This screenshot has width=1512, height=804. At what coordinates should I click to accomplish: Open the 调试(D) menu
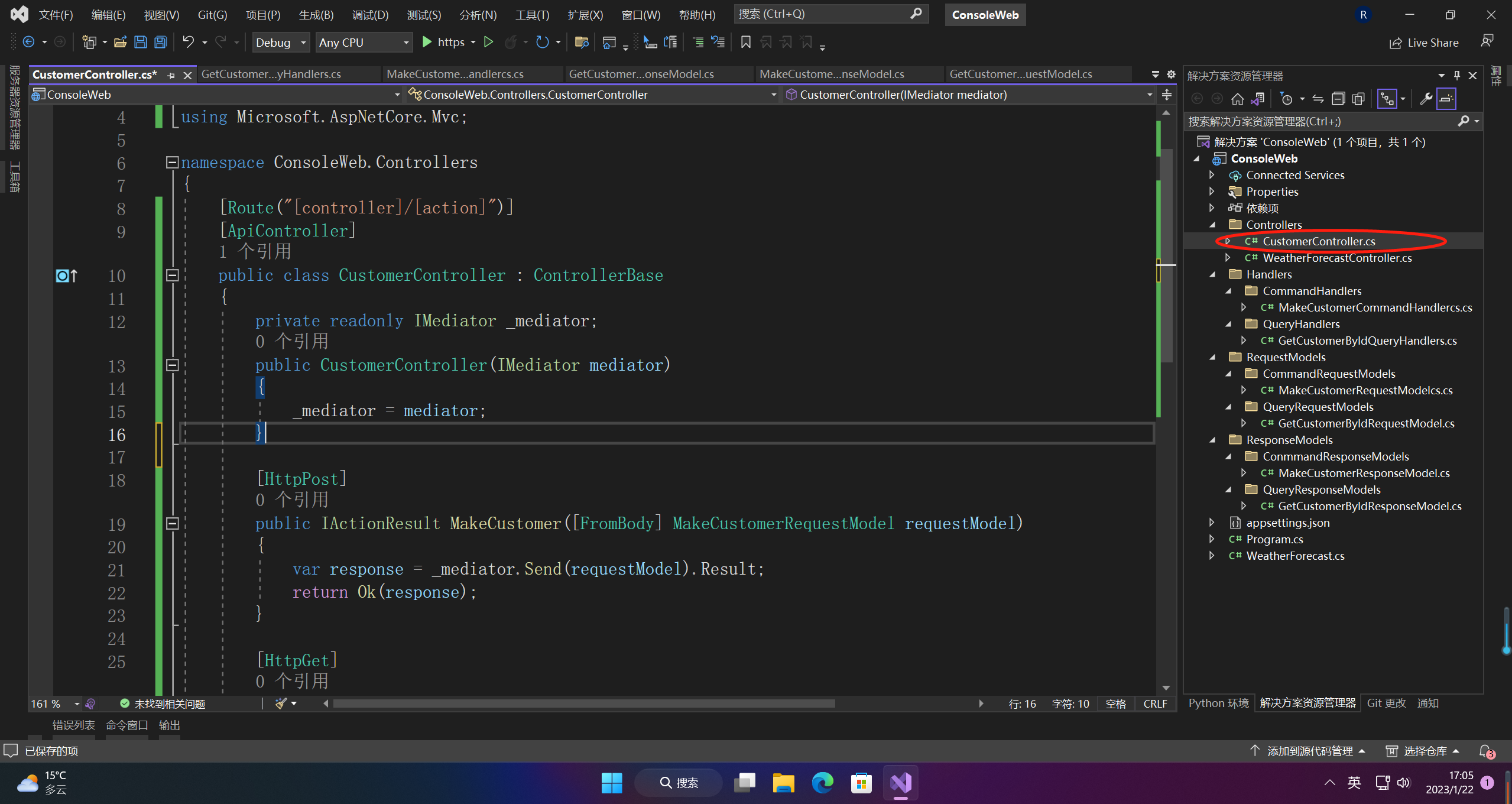370,15
